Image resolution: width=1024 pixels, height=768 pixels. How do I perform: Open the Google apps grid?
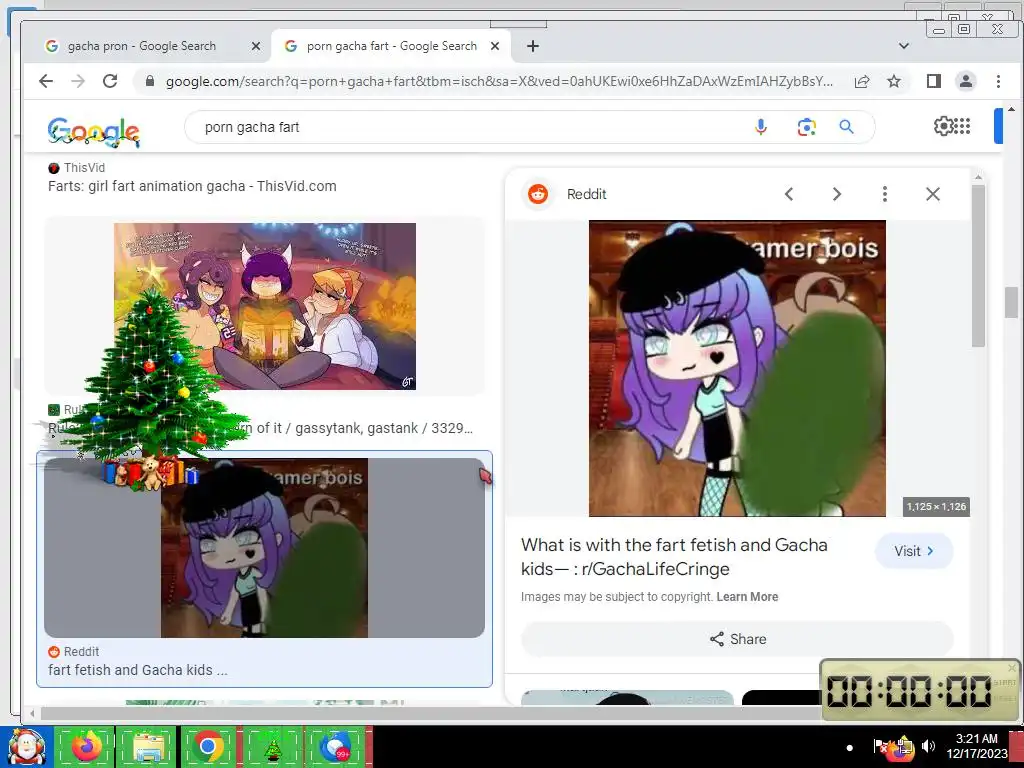[x=963, y=125]
